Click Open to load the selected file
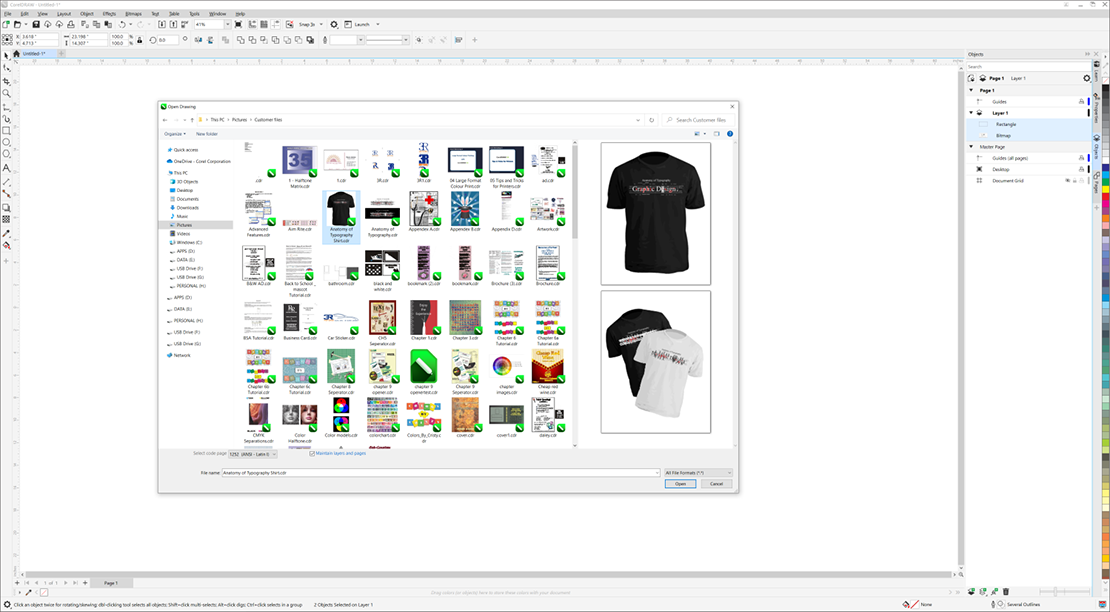This screenshot has width=1110, height=612. (678, 484)
